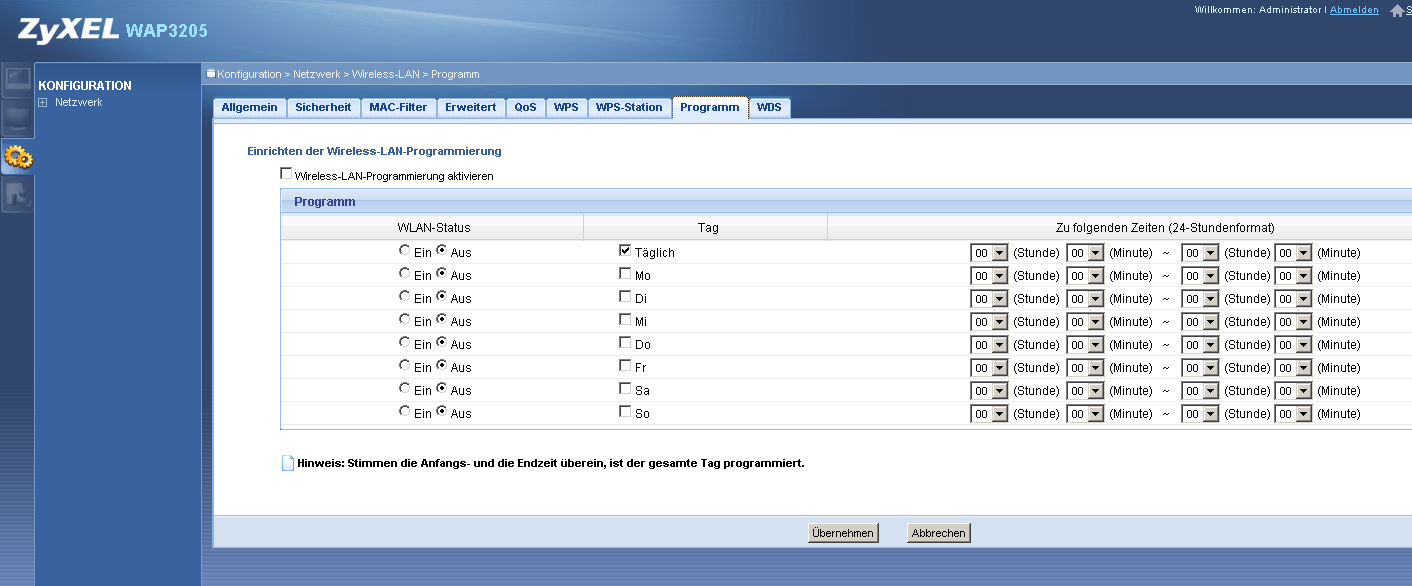Check the Sa day checkbox
This screenshot has height=586, width=1412.
625,389
